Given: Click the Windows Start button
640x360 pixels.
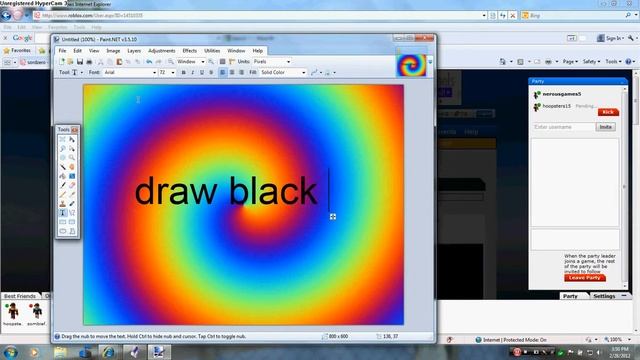Looking at the screenshot, I should point(10,352).
